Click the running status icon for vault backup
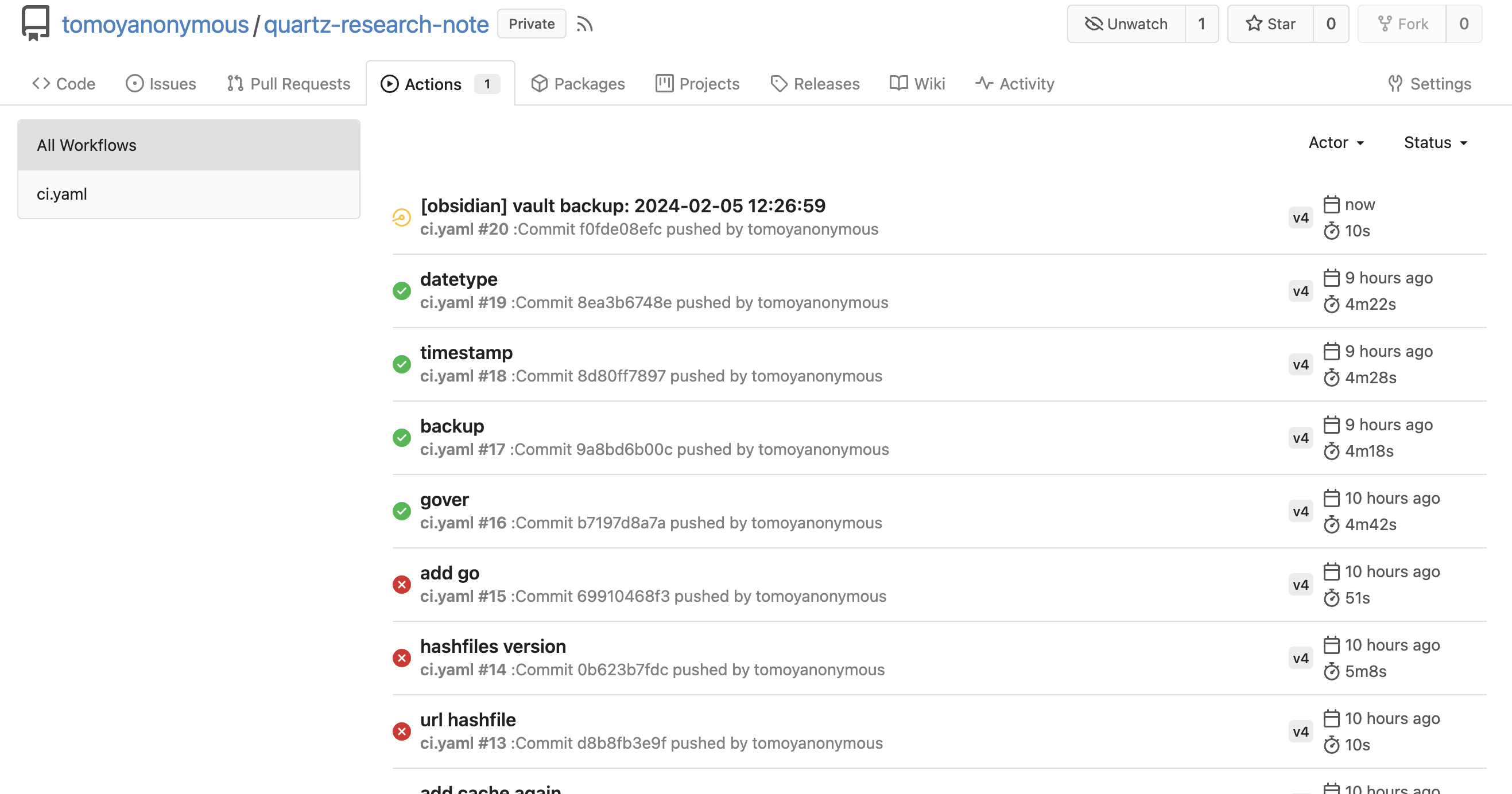This screenshot has height=794, width=1512. (x=401, y=217)
